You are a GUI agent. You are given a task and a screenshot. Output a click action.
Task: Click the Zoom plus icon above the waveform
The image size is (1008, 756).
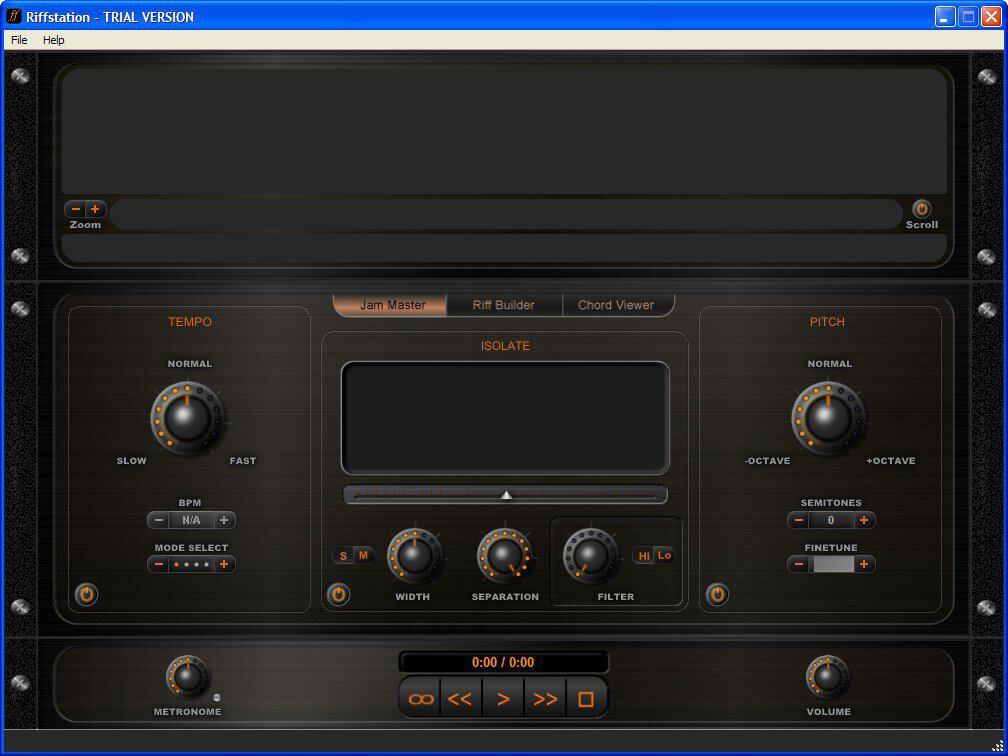[96, 209]
